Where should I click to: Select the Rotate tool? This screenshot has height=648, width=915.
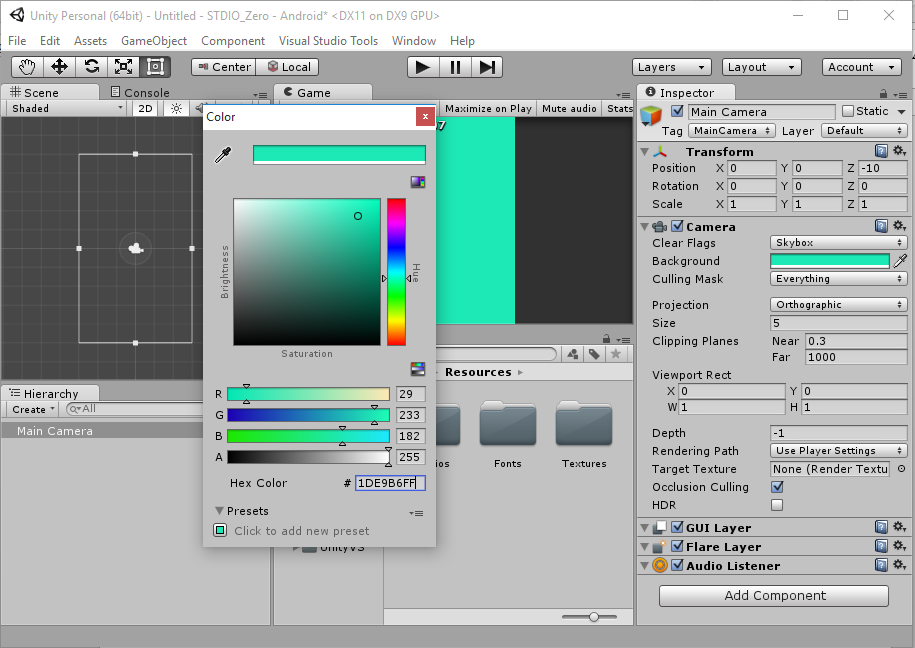click(x=92, y=67)
